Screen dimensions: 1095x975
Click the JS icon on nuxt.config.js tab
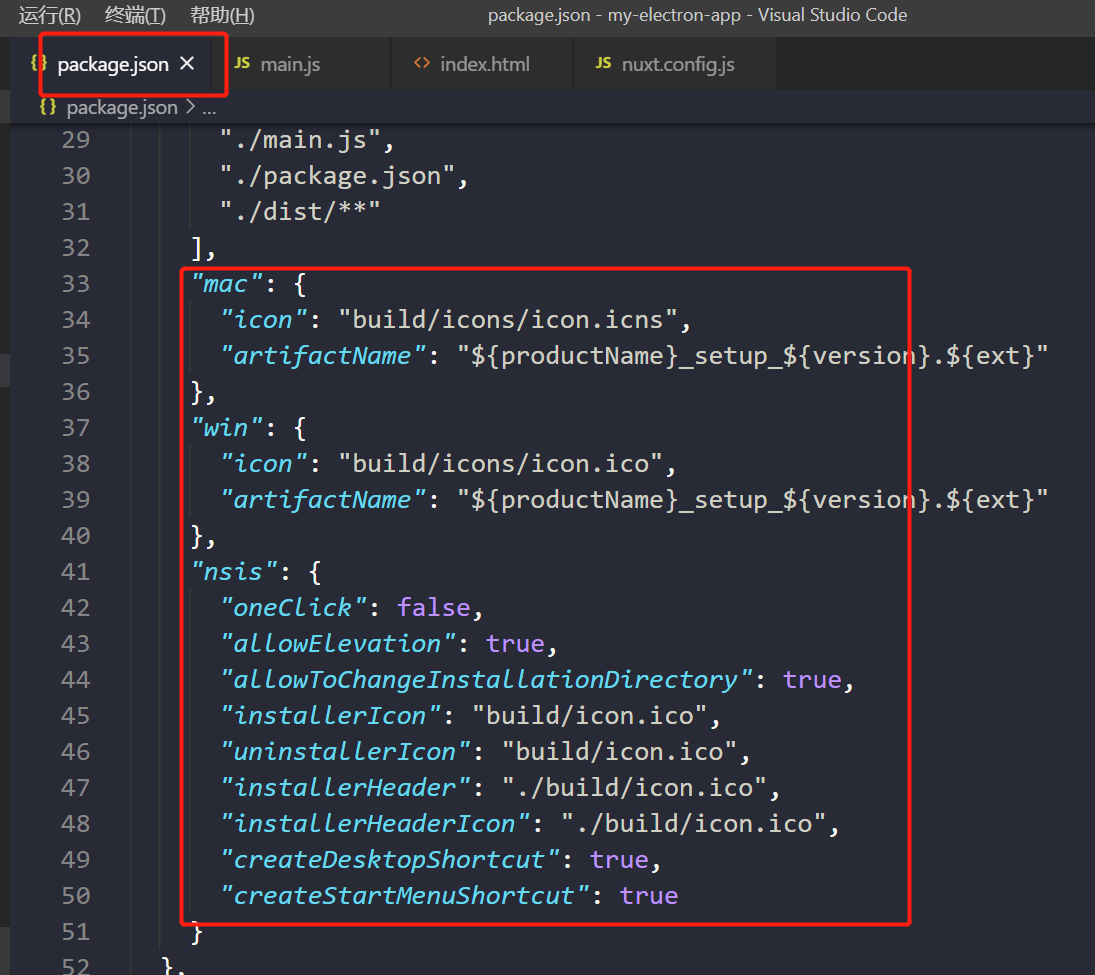point(603,63)
